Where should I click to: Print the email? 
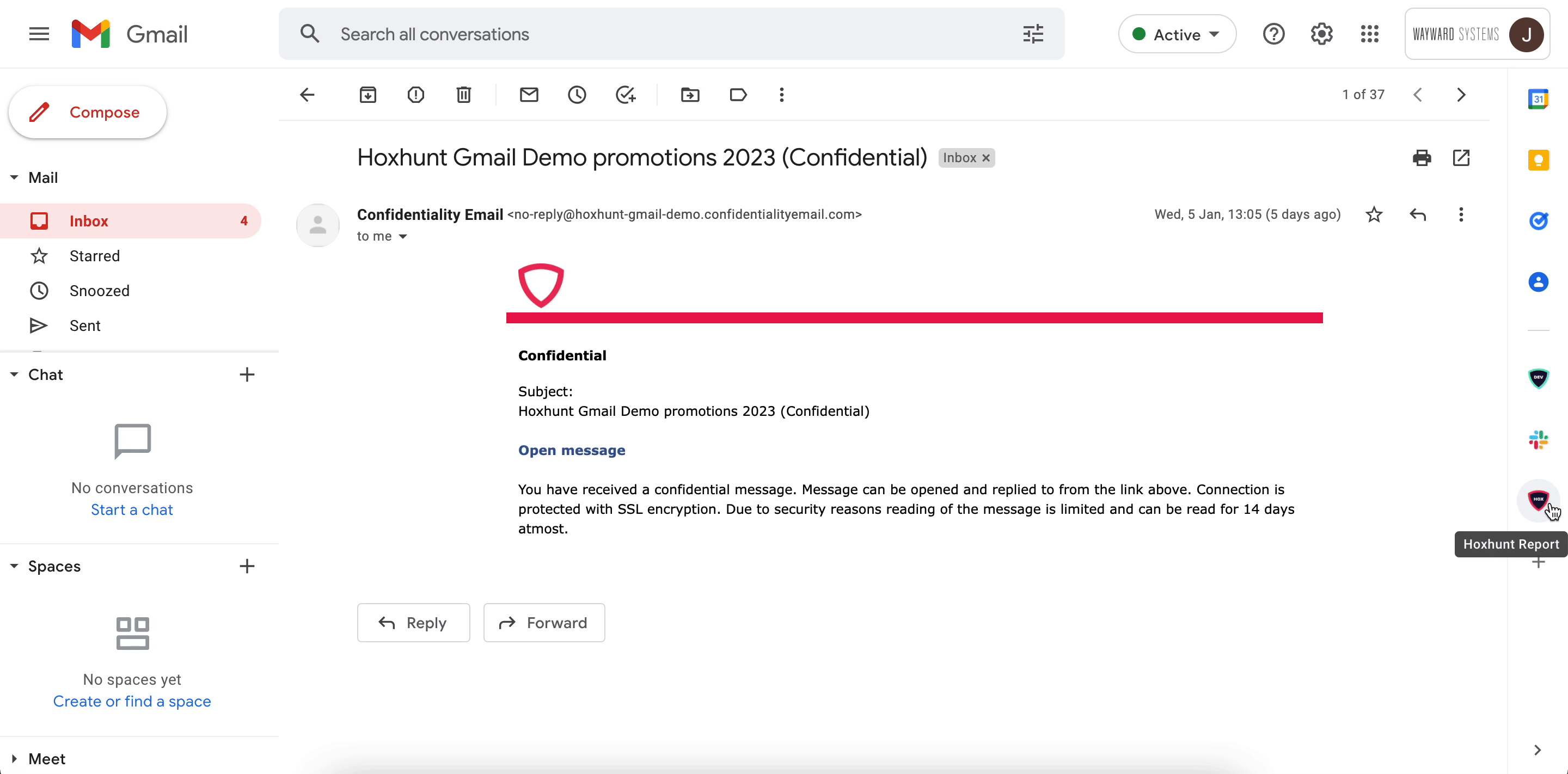coord(1422,158)
